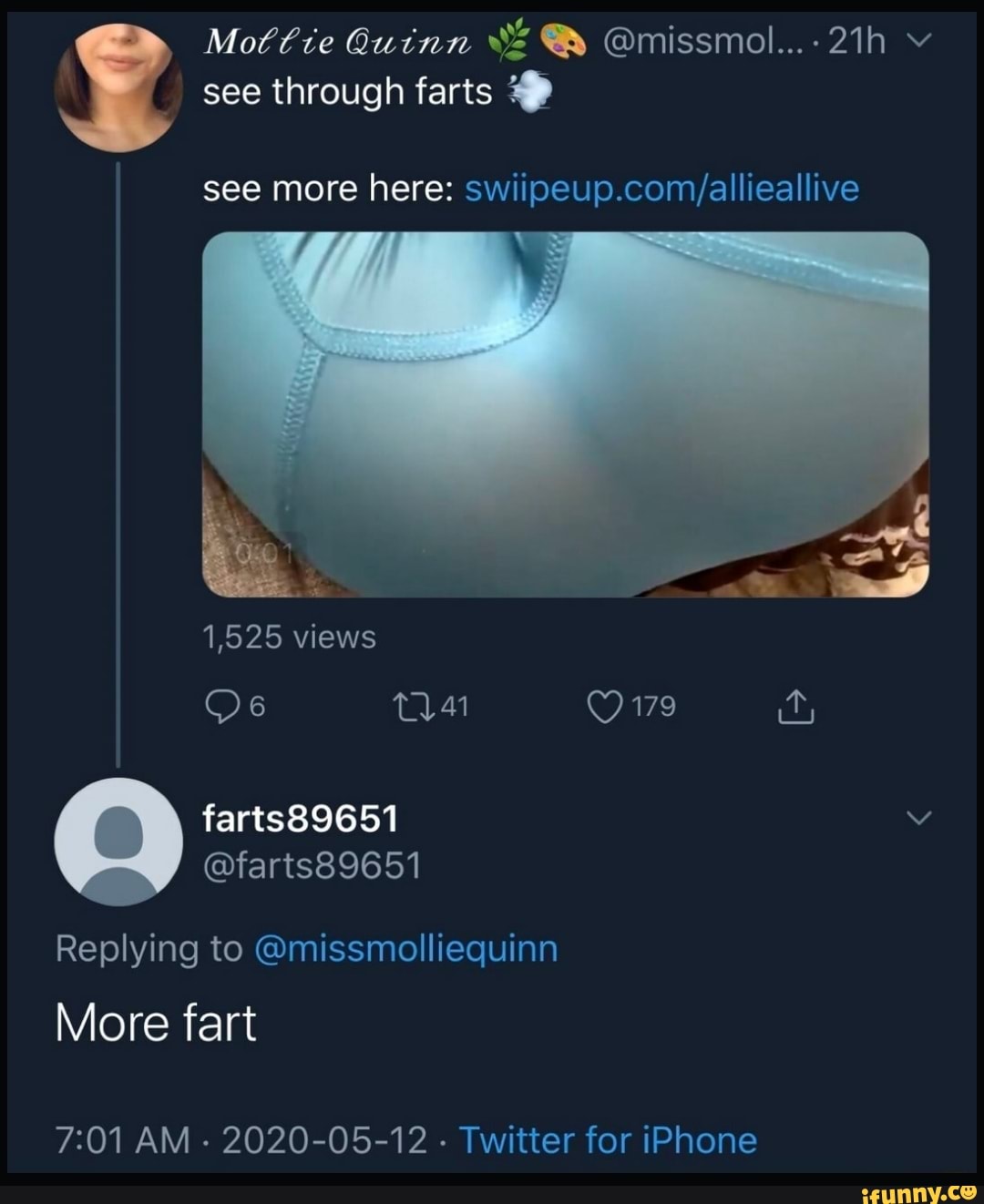
Task: Expand the chevron menu on Mollie's tweet
Action: coord(920,40)
